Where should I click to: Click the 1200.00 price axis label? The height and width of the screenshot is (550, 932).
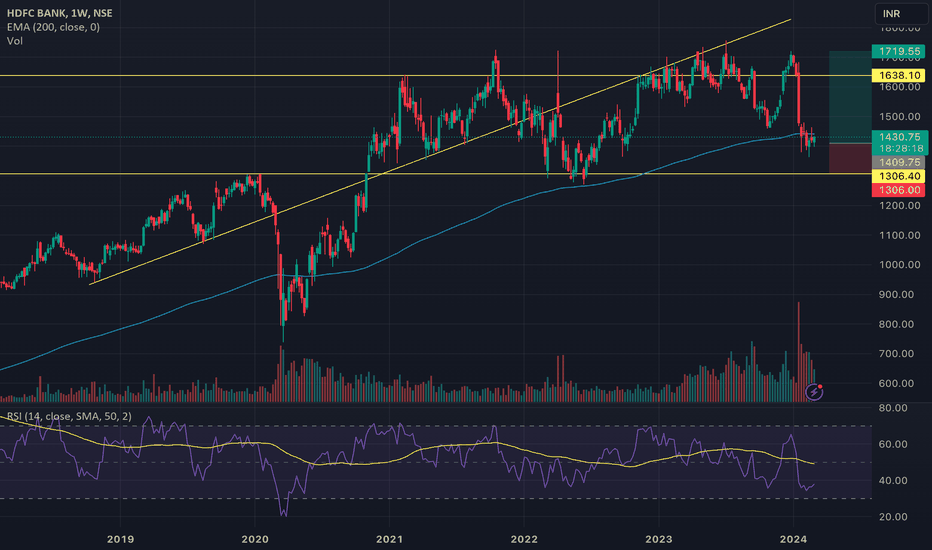pyautogui.click(x=899, y=206)
